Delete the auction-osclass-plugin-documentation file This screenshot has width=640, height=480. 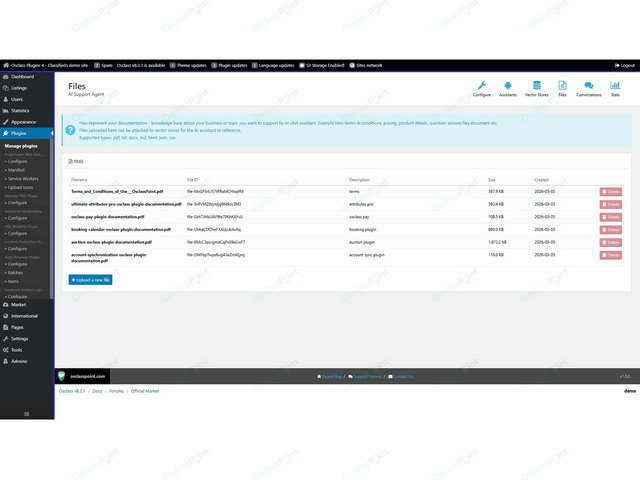pos(611,242)
